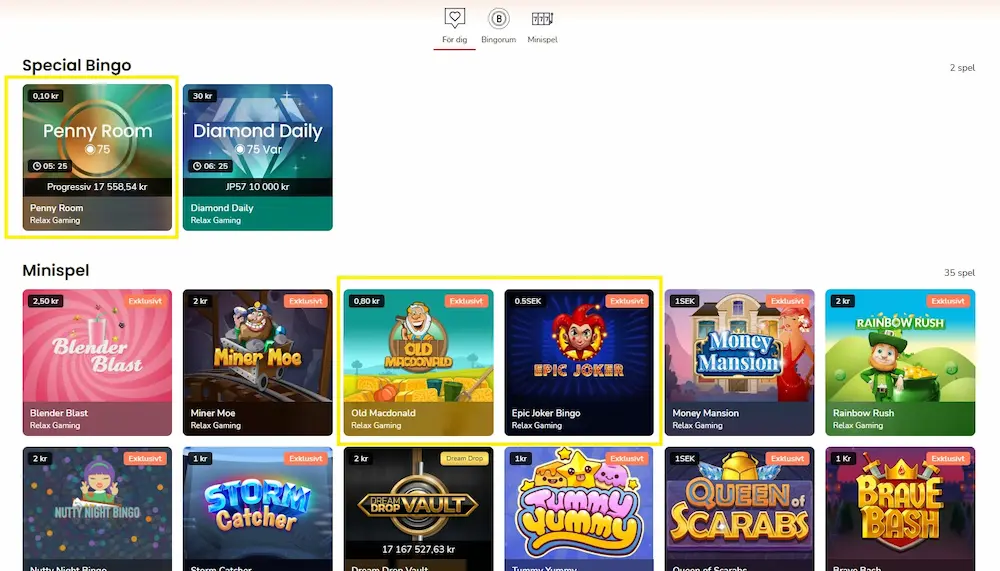The width and height of the screenshot is (1000, 571).
Task: Click the 2,50 kr price tag
Action: click(x=45, y=301)
